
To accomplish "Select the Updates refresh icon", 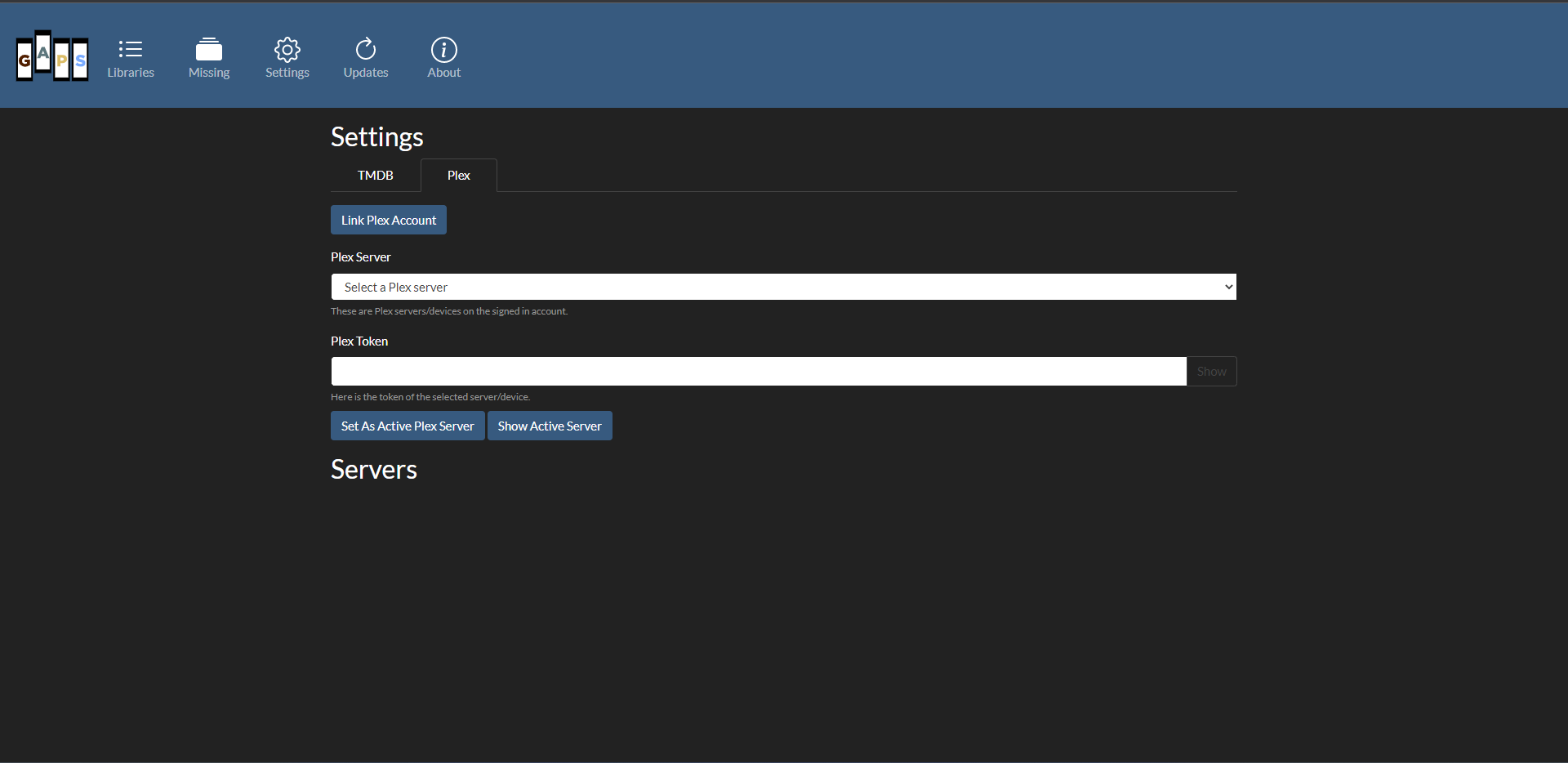I will coord(365,49).
